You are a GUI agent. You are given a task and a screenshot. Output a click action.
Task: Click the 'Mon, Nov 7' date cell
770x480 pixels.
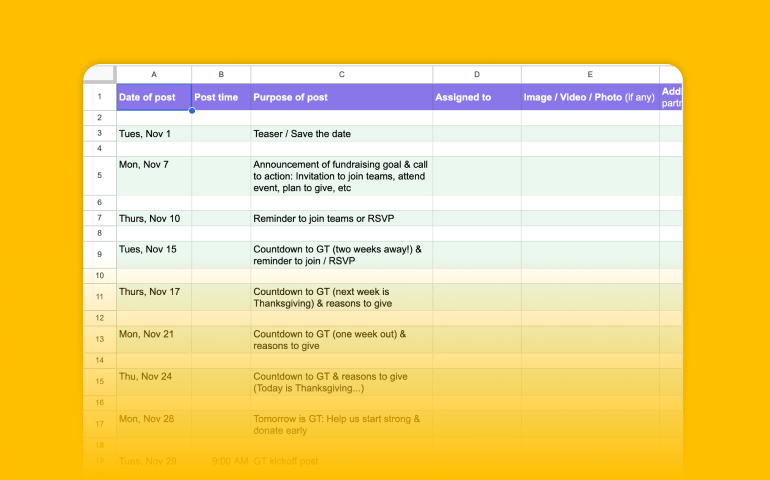click(x=154, y=176)
